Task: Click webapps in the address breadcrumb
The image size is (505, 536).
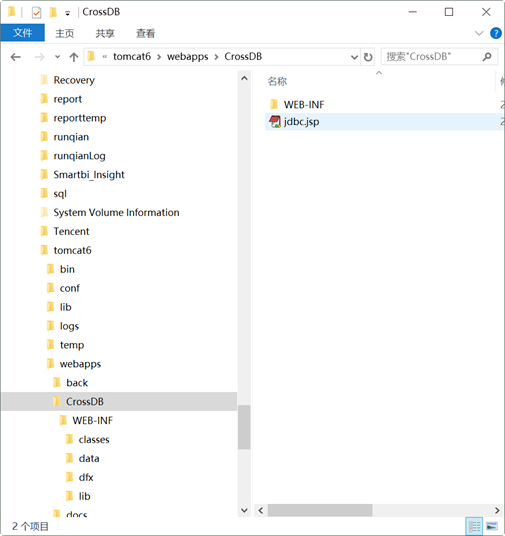Action: (x=187, y=56)
